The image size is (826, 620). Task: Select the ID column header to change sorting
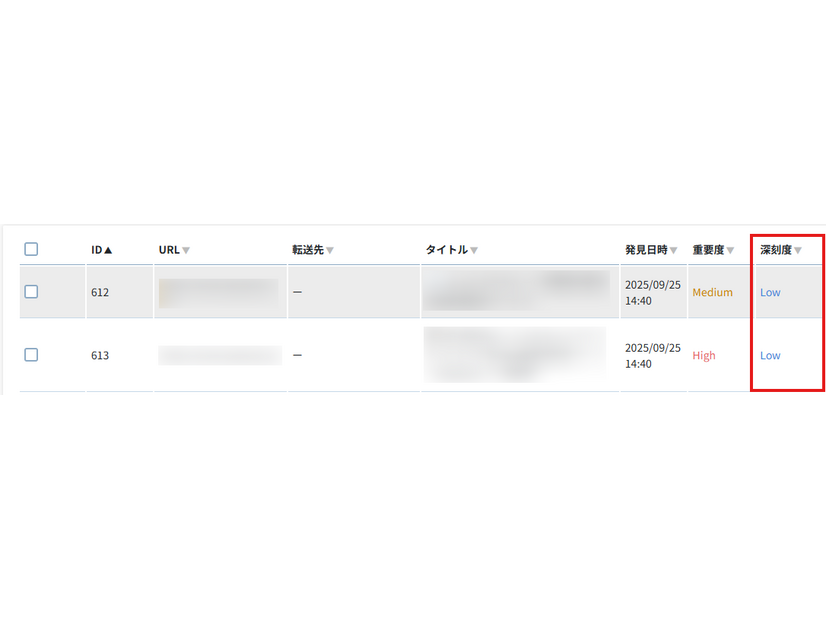click(96, 250)
